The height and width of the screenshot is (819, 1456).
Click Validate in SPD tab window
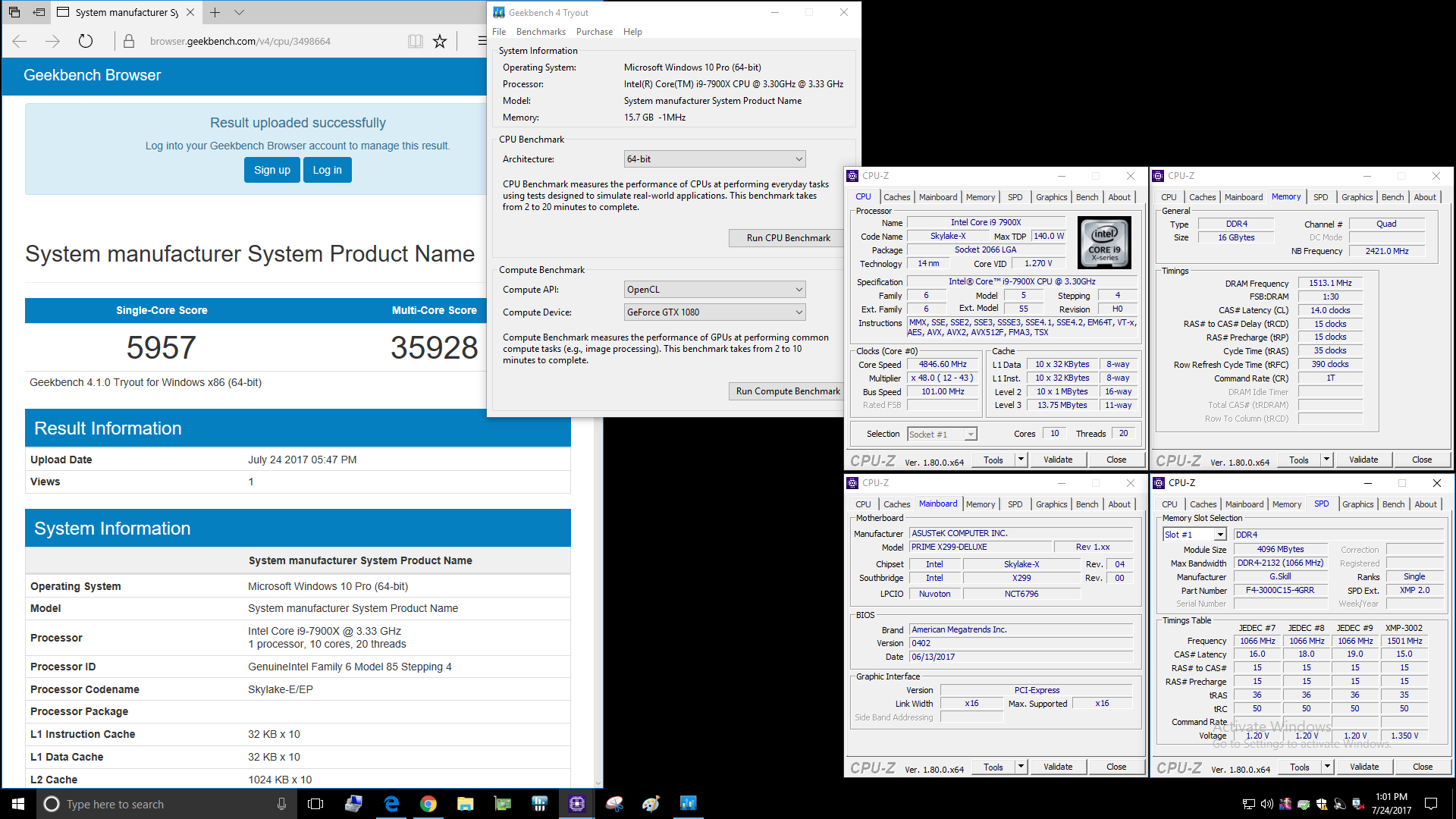click(x=1364, y=767)
